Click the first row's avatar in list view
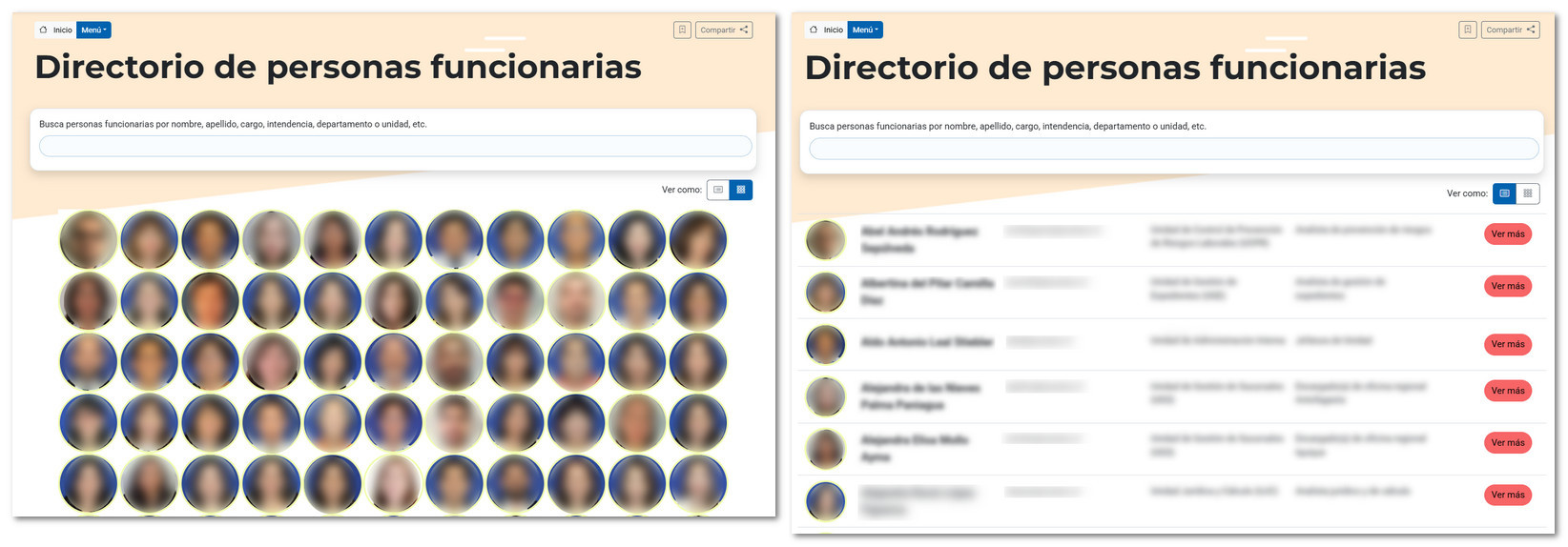 pos(825,239)
